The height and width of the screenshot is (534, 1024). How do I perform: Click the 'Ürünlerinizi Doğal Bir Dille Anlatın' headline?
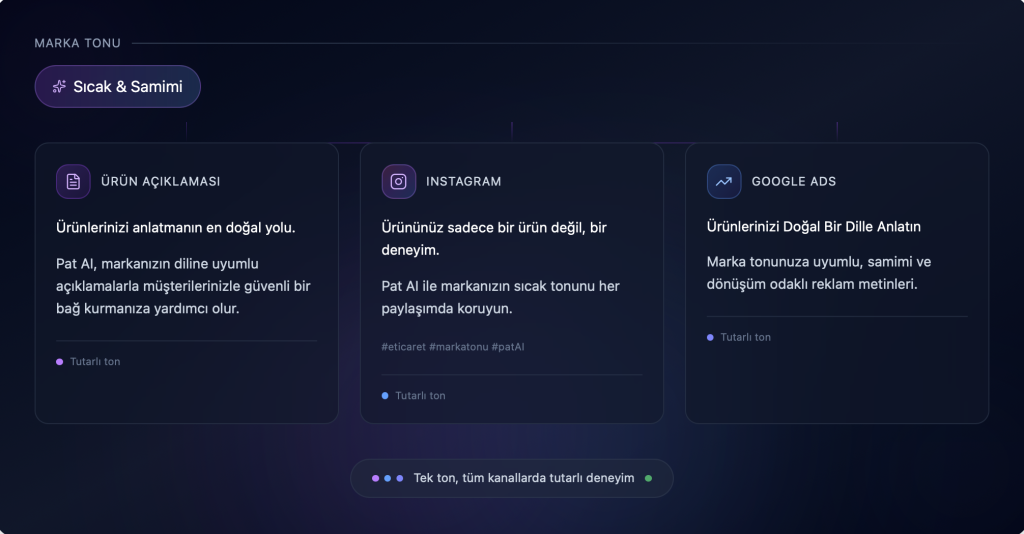813,227
